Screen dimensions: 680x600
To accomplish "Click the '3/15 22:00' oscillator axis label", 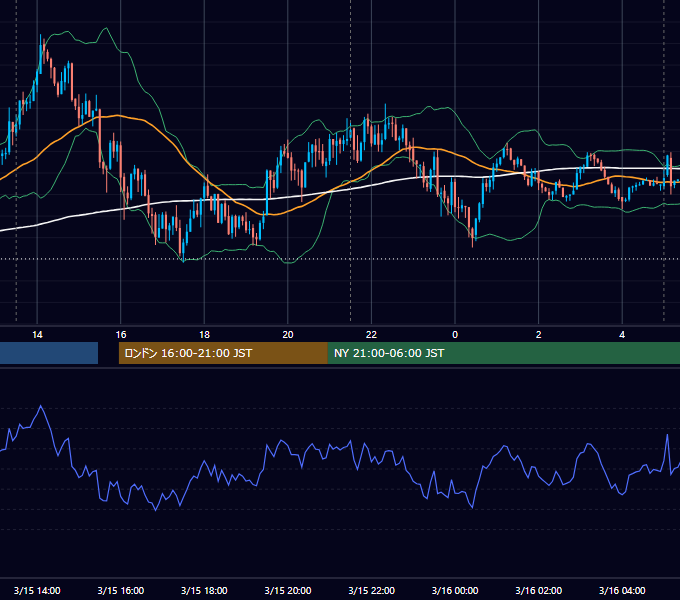I will tap(371, 590).
